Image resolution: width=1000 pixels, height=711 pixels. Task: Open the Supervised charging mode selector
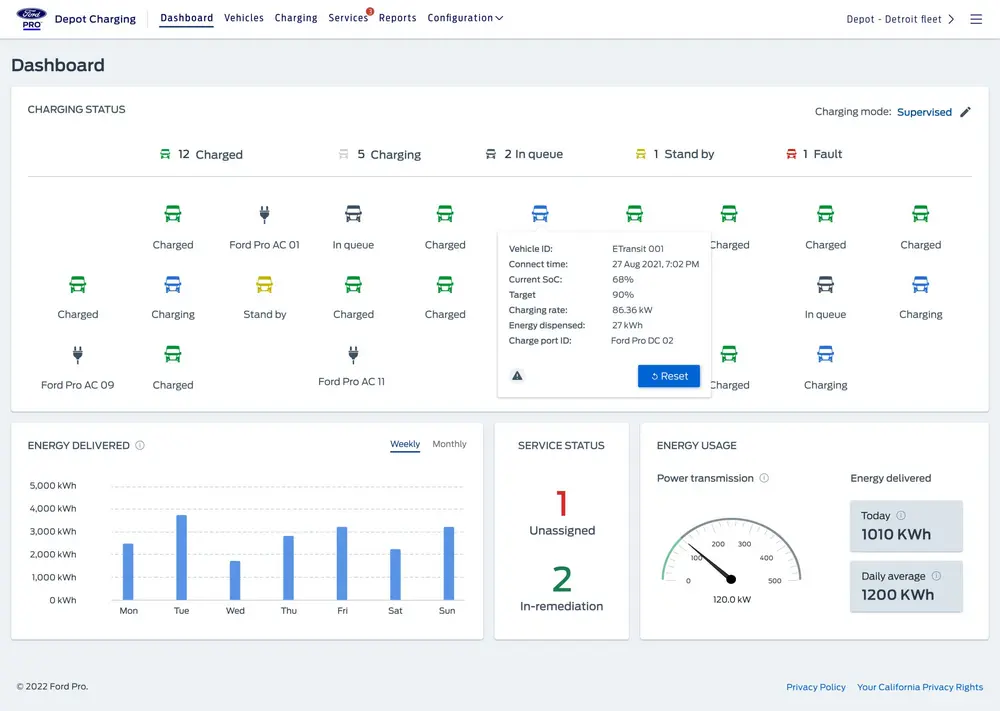(924, 112)
